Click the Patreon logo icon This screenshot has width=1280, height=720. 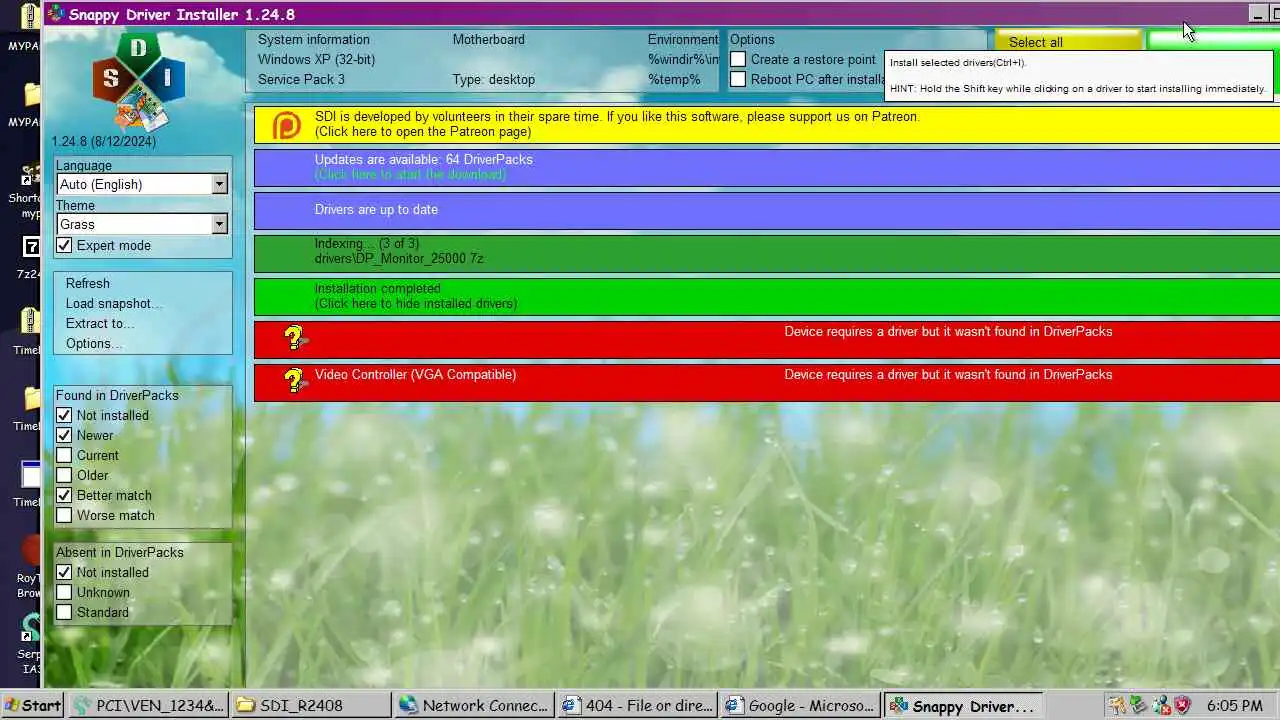click(287, 125)
